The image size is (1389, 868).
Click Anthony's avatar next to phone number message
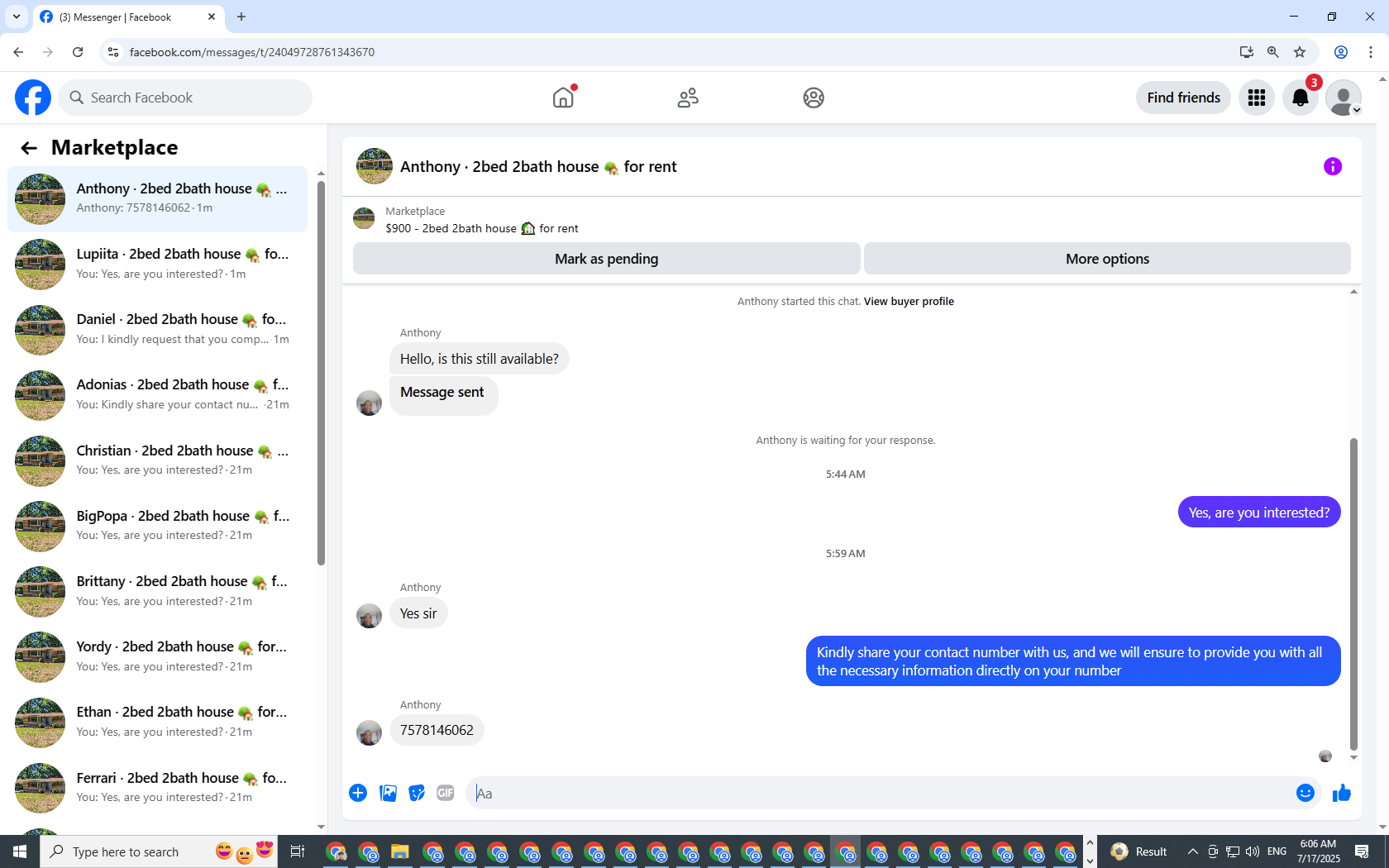369,732
